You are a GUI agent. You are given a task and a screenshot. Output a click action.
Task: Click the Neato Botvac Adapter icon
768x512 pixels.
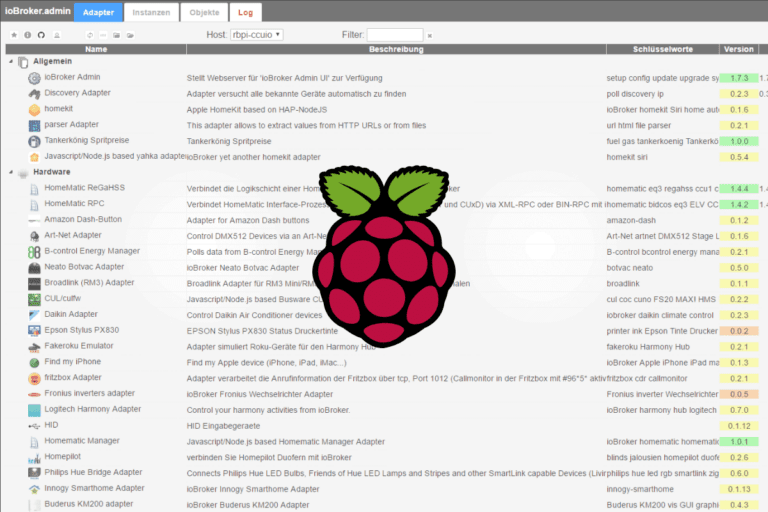(34, 268)
